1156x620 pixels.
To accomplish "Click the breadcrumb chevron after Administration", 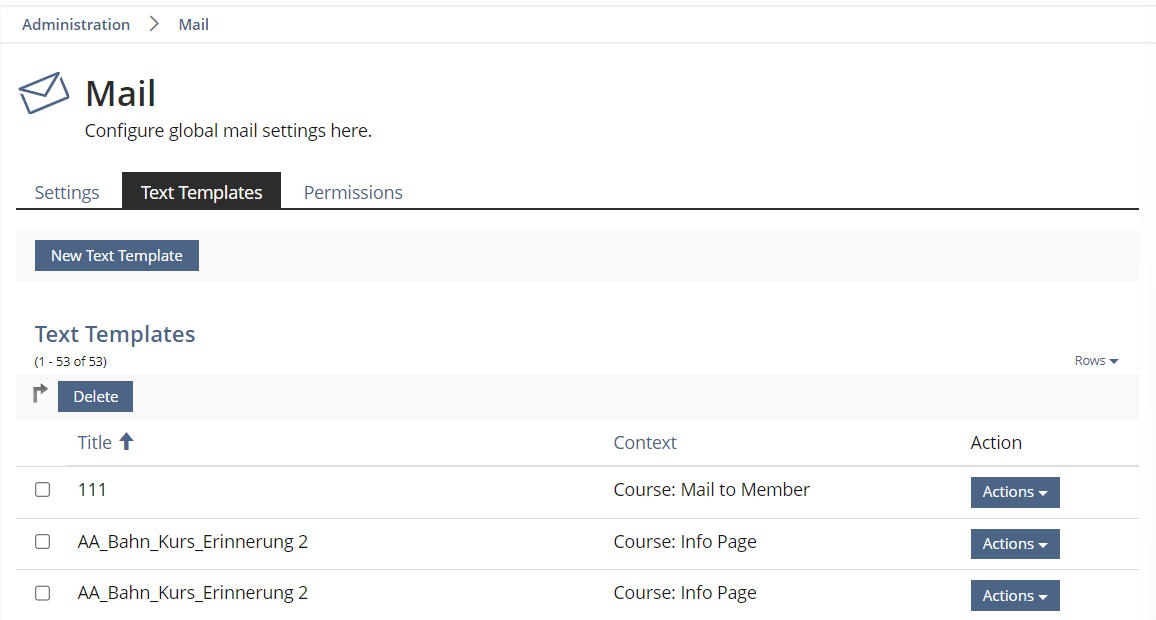I will tap(154, 24).
